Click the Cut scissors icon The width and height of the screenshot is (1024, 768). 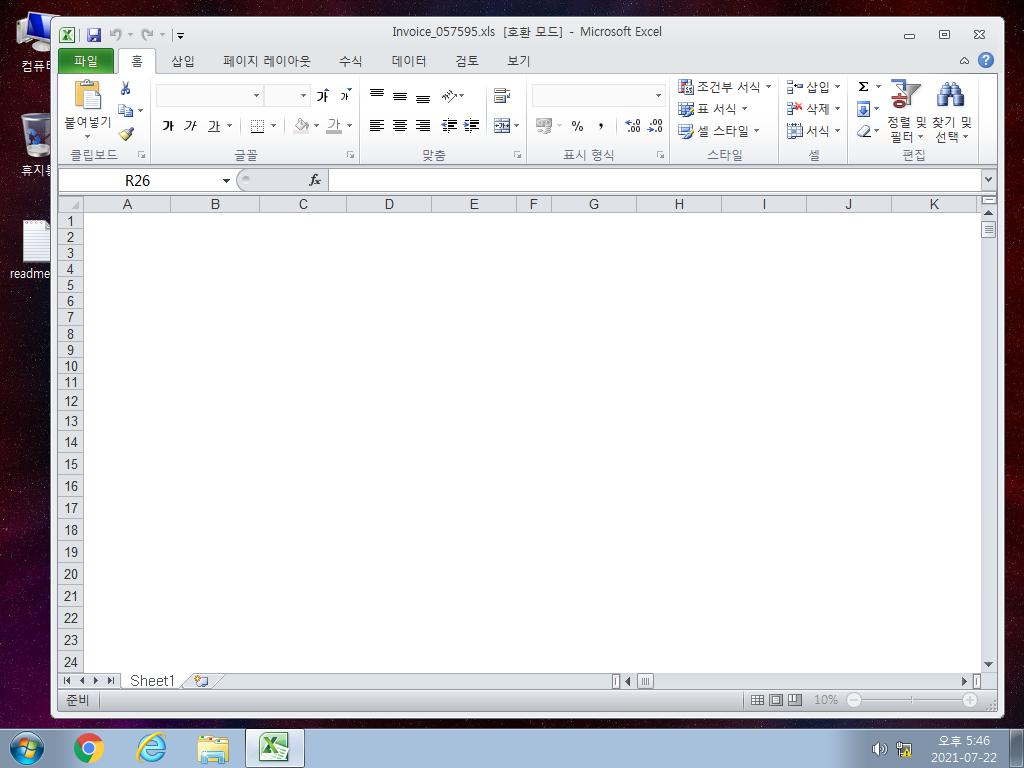click(x=125, y=88)
